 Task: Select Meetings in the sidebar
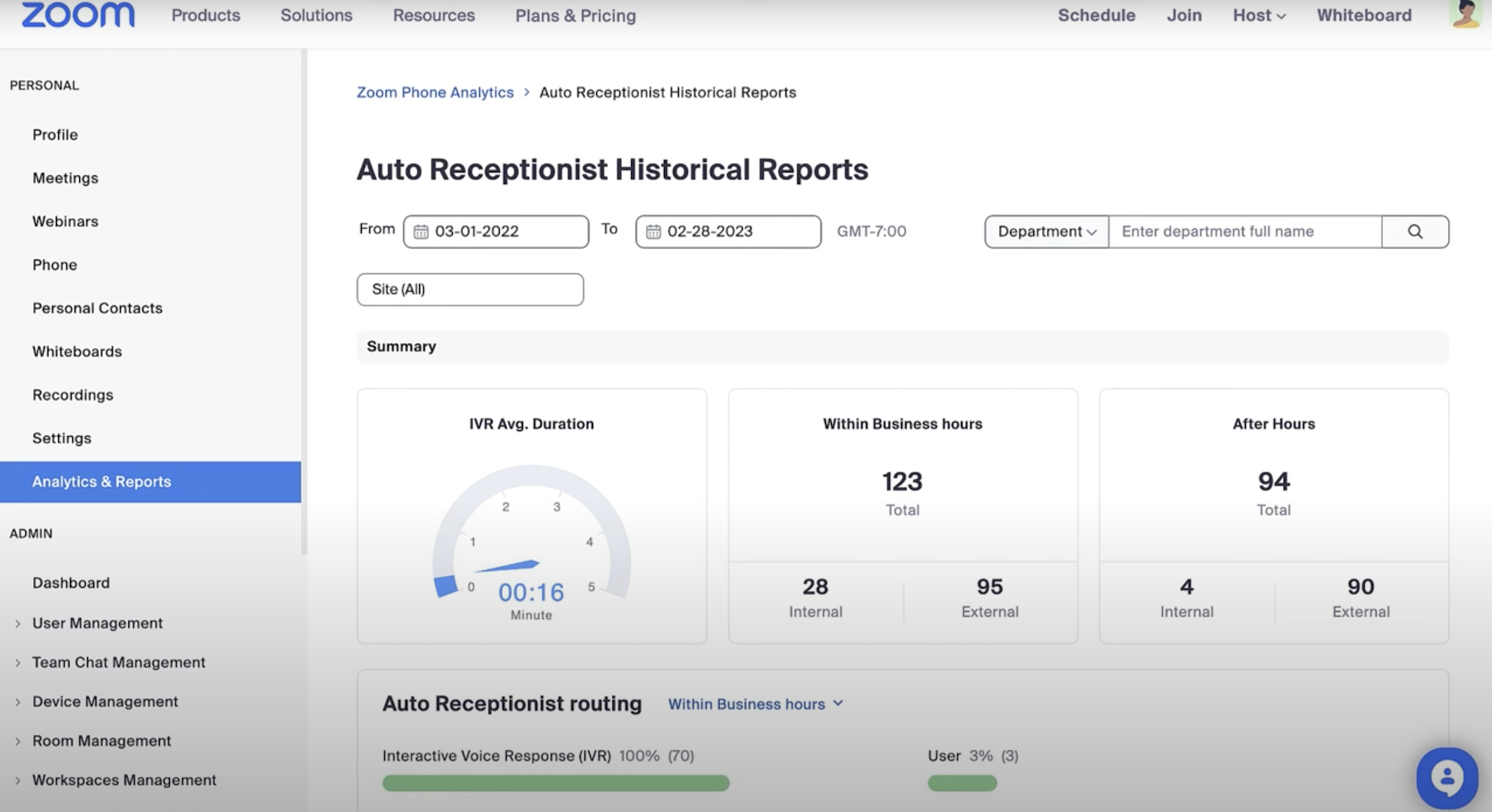coord(66,178)
